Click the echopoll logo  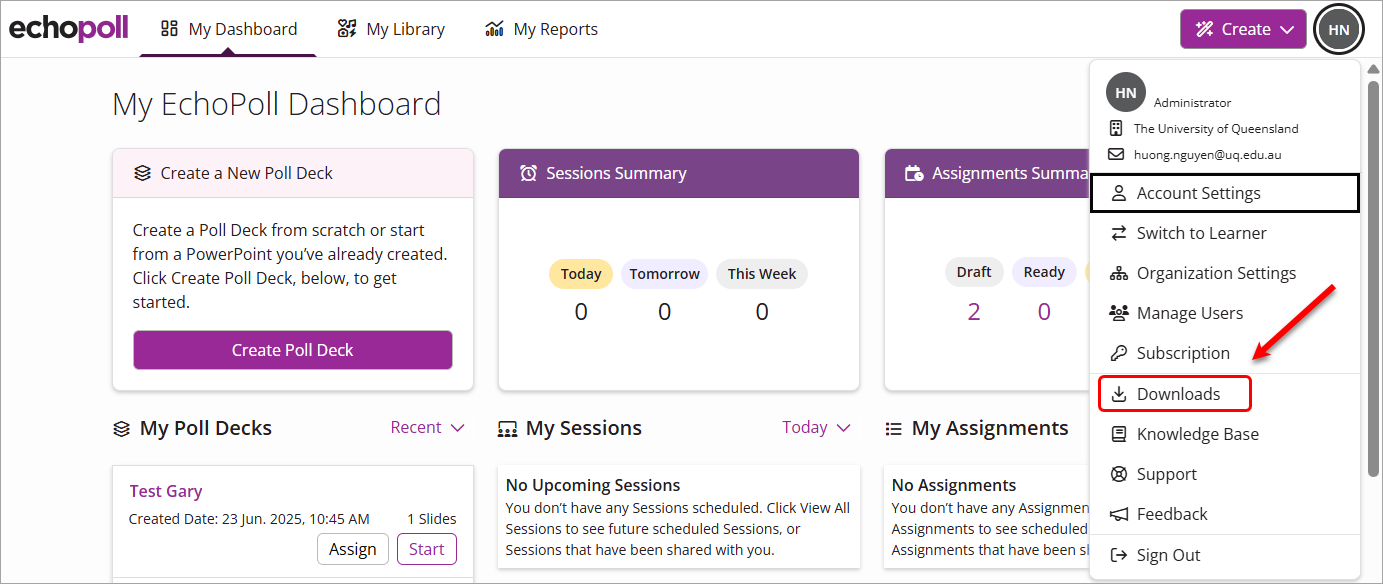(69, 28)
